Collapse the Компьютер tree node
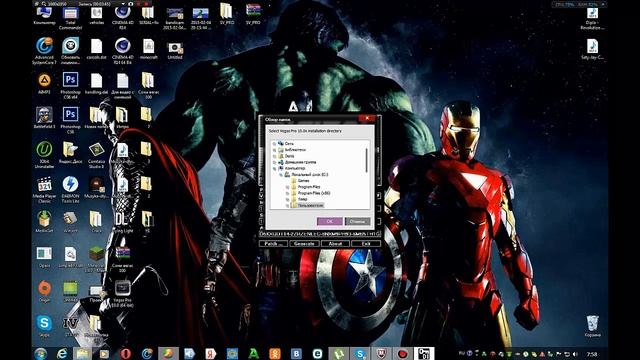 tap(275, 168)
